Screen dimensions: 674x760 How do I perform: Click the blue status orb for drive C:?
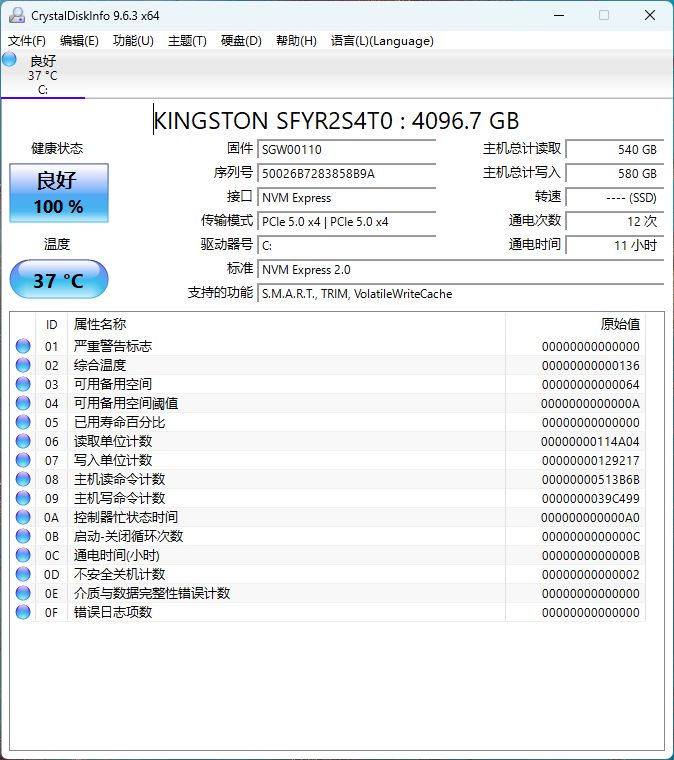tap(9, 60)
